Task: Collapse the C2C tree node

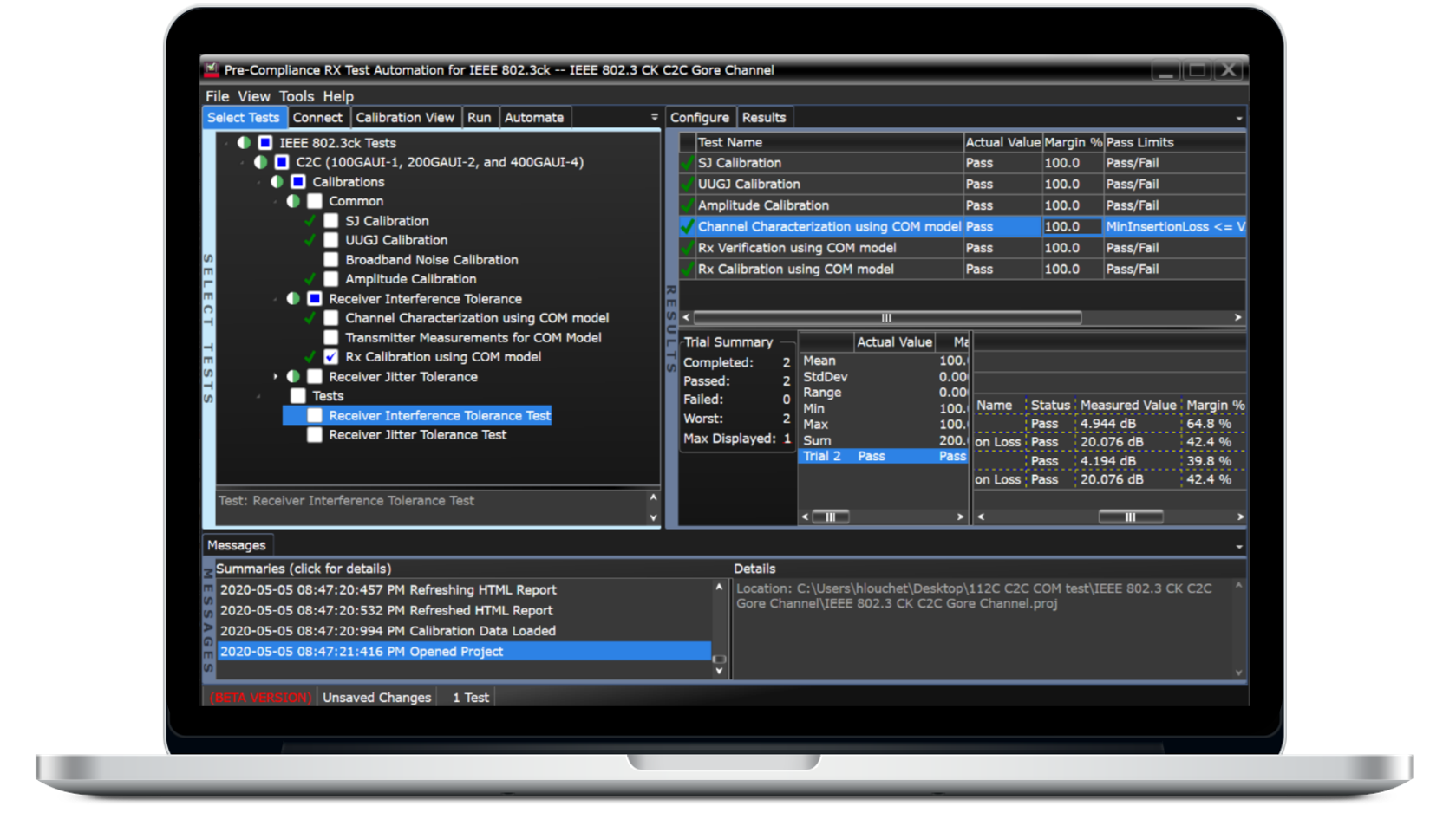Action: point(243,162)
